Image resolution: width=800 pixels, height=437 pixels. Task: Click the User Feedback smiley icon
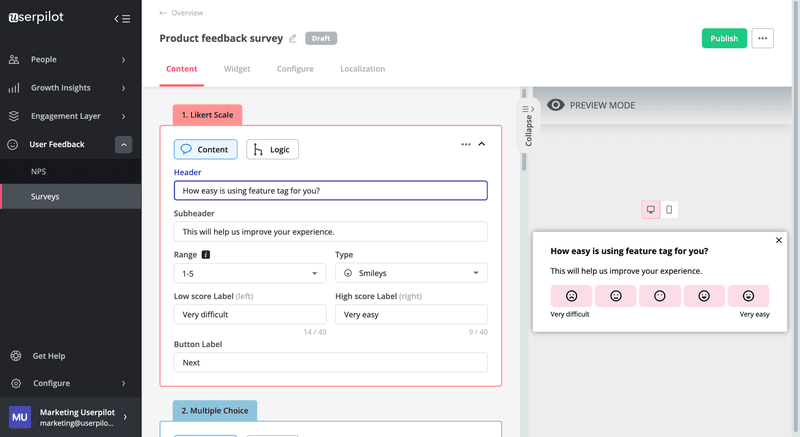[13, 145]
